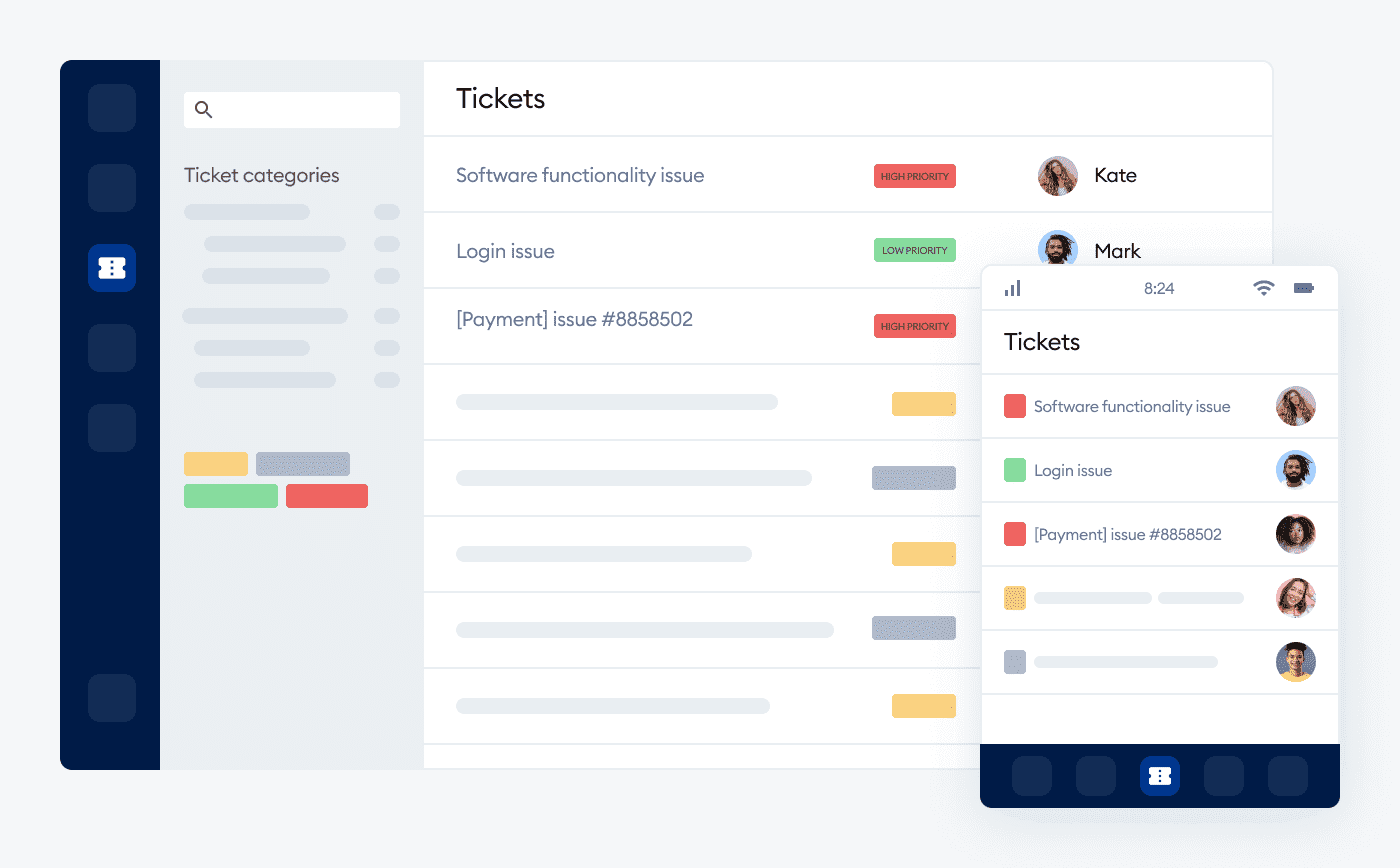Select the Ticket categories heading
1400x868 pixels.
(x=262, y=176)
